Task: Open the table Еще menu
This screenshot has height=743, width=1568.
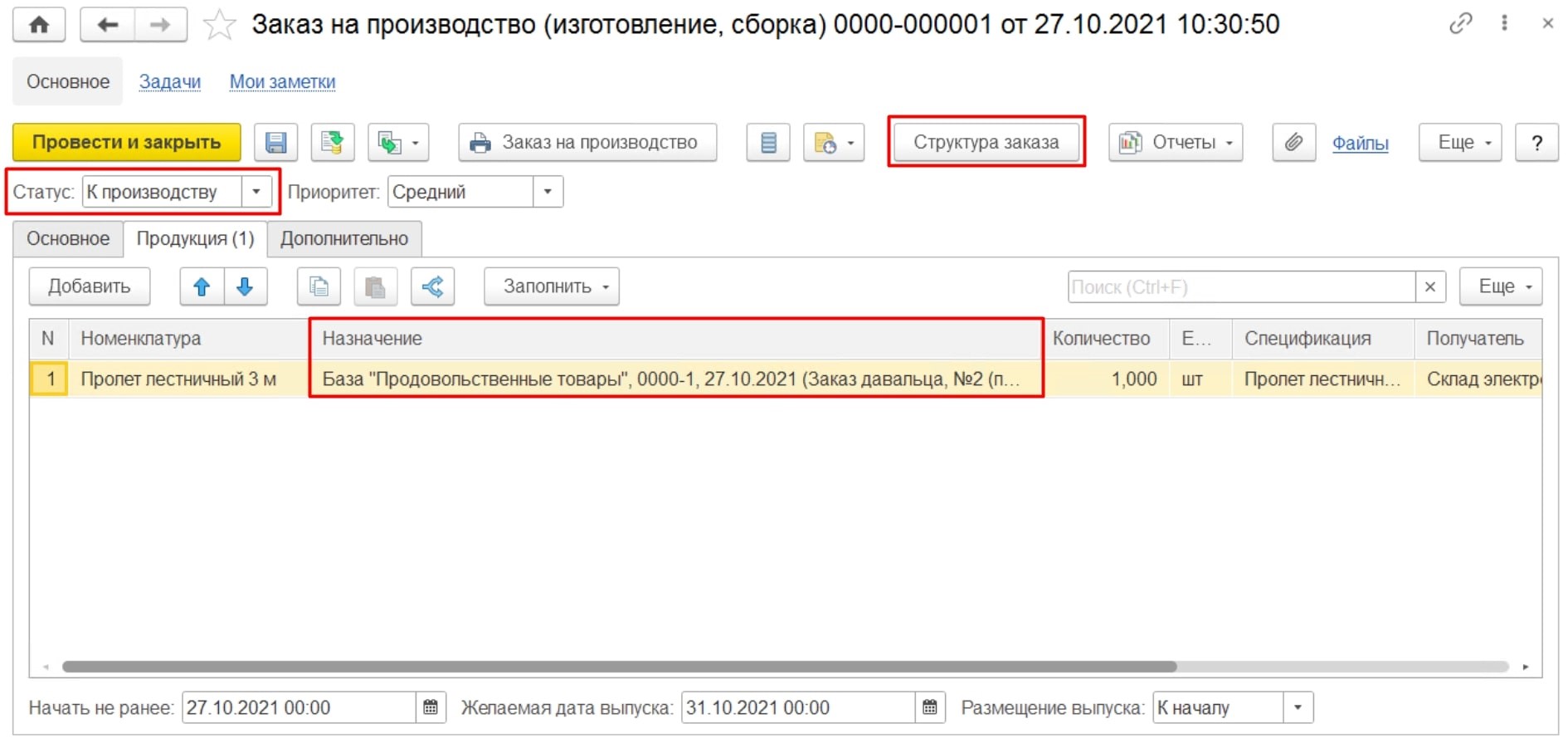Action: [x=1501, y=286]
